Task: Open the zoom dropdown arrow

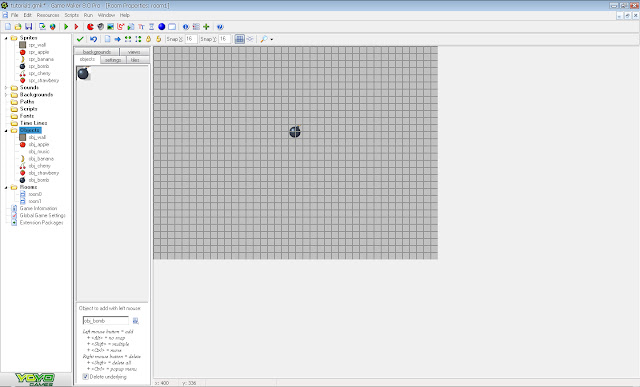Action: tap(272, 40)
